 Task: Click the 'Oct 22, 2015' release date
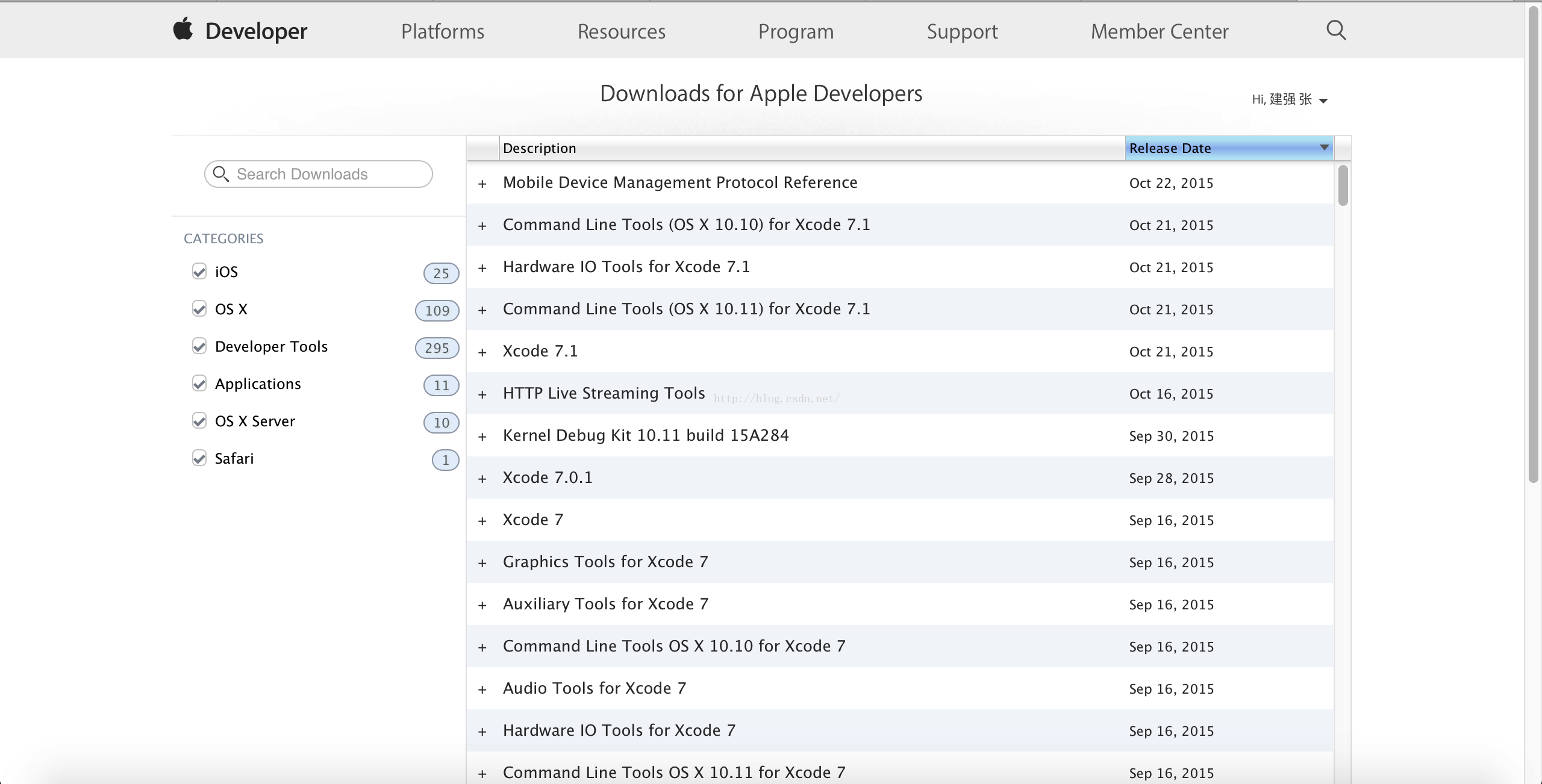pyautogui.click(x=1171, y=183)
